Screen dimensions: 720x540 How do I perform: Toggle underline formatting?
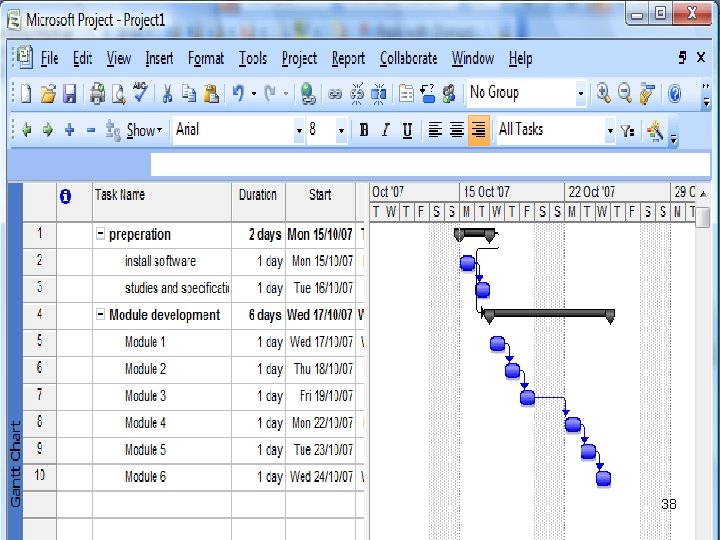pos(407,130)
